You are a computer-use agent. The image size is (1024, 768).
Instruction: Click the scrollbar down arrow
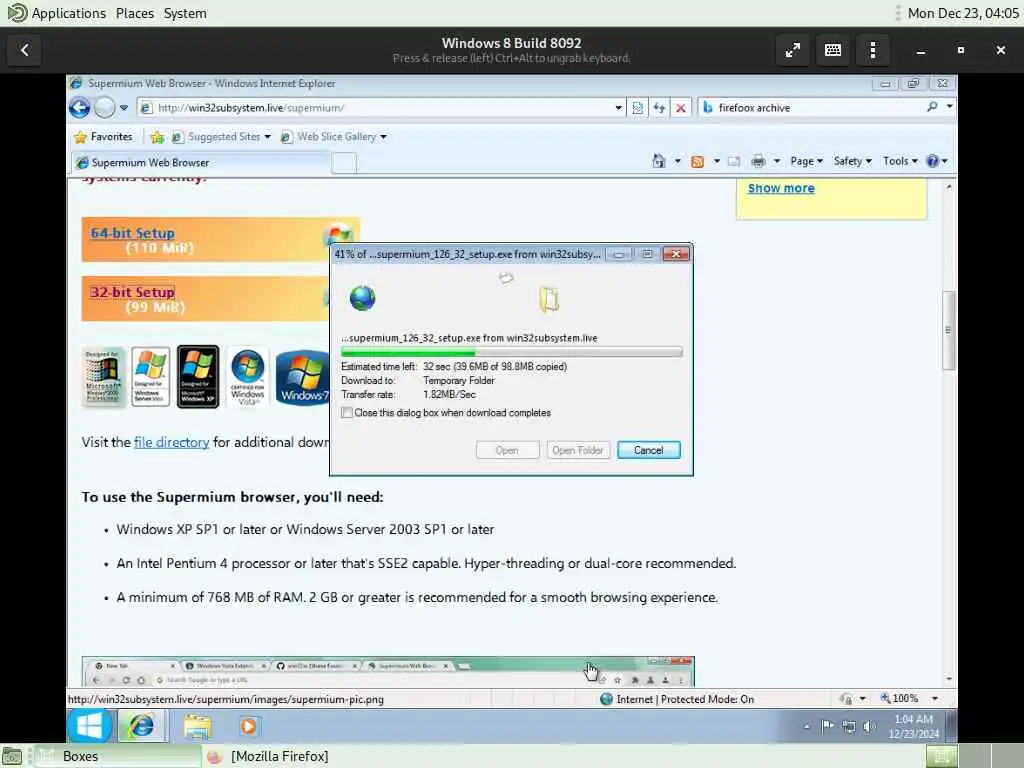(x=948, y=680)
